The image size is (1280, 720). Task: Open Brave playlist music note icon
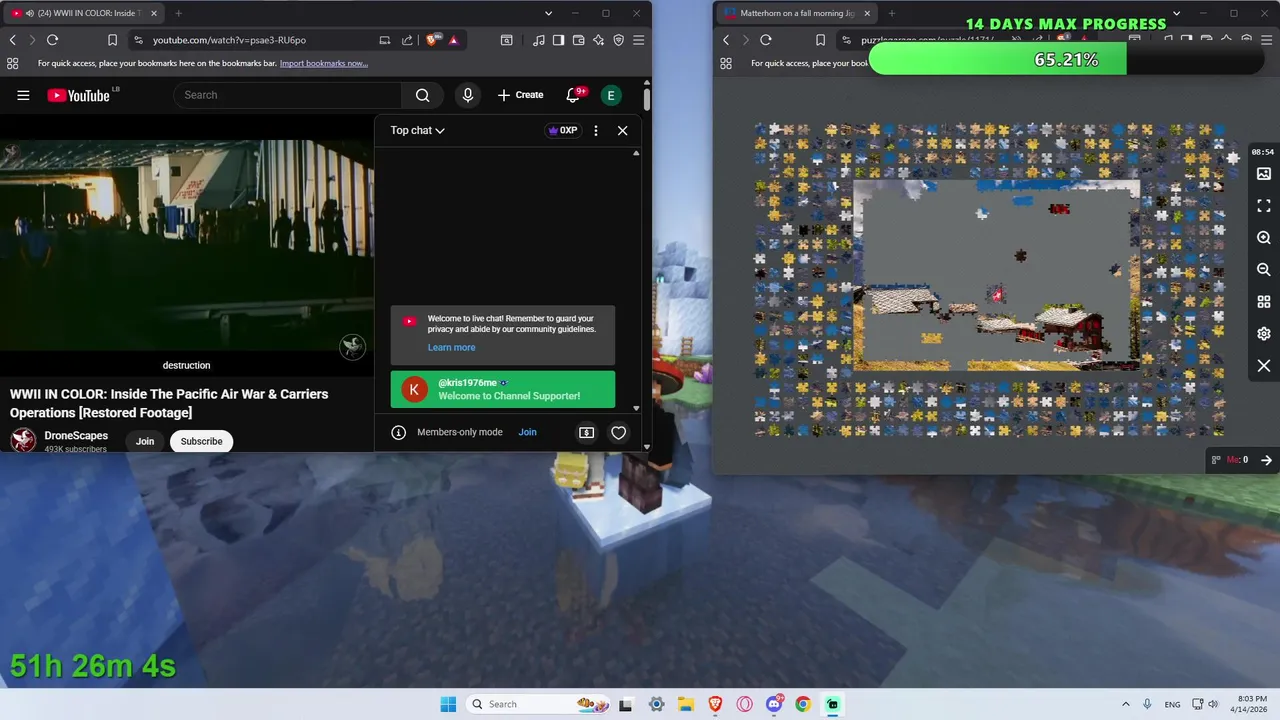(x=539, y=40)
